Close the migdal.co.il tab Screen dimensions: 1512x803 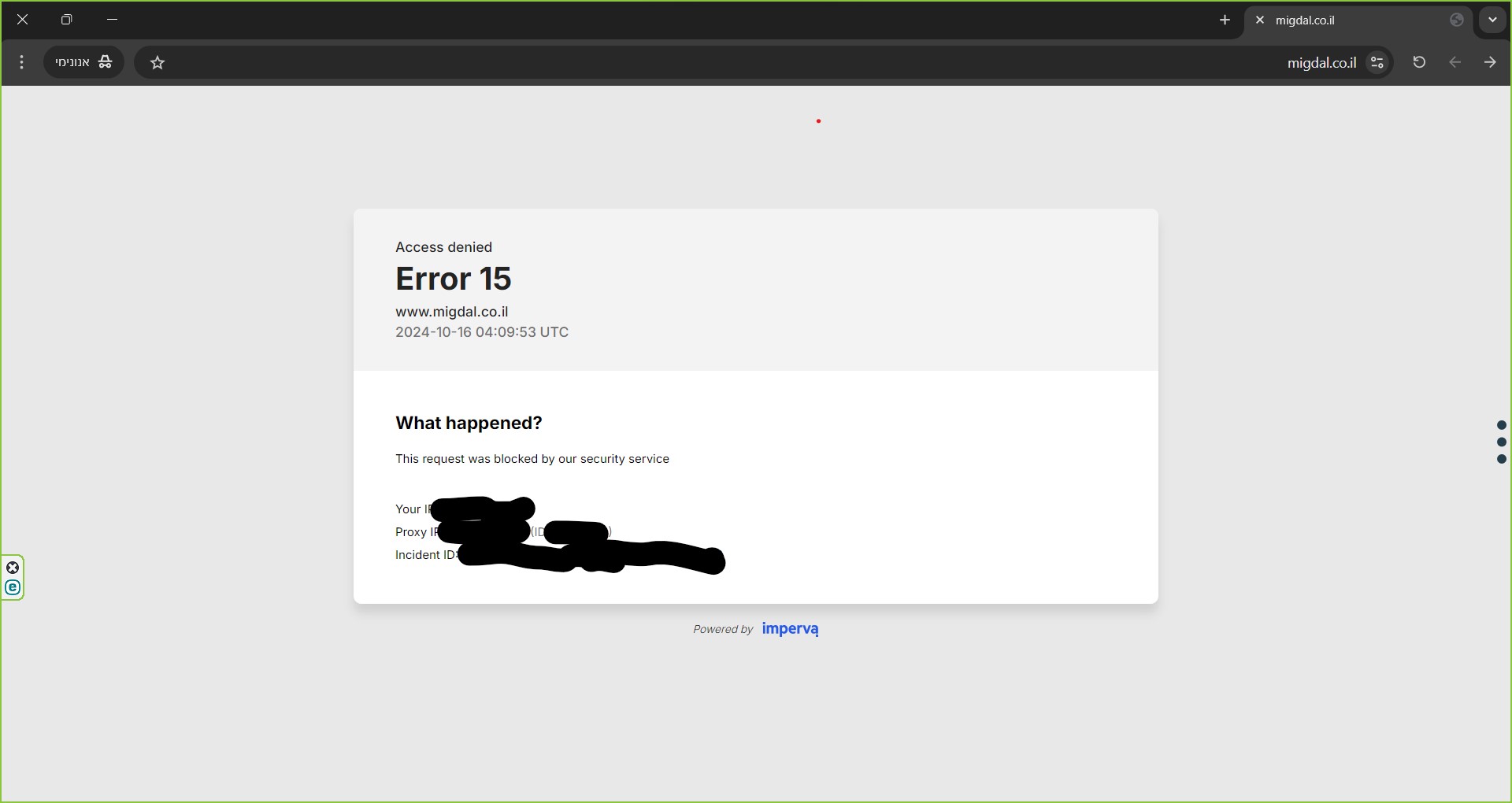tap(1260, 20)
